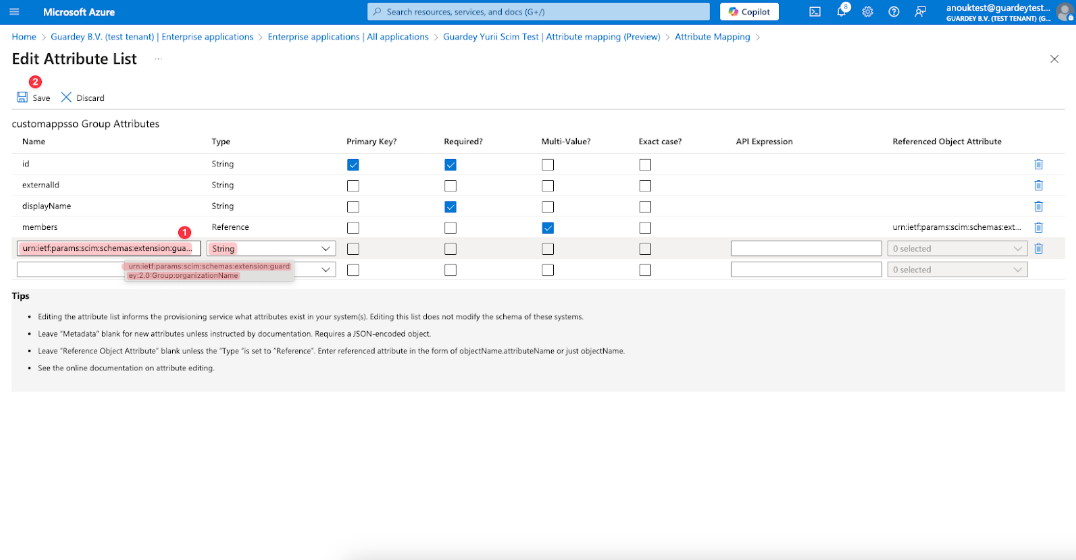Click Discard to cancel changes

82,98
